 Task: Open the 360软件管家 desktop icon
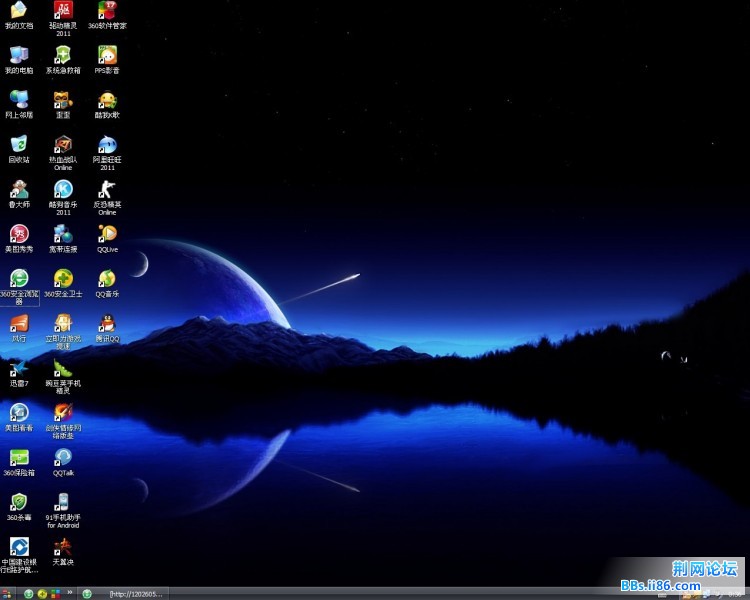[107, 11]
